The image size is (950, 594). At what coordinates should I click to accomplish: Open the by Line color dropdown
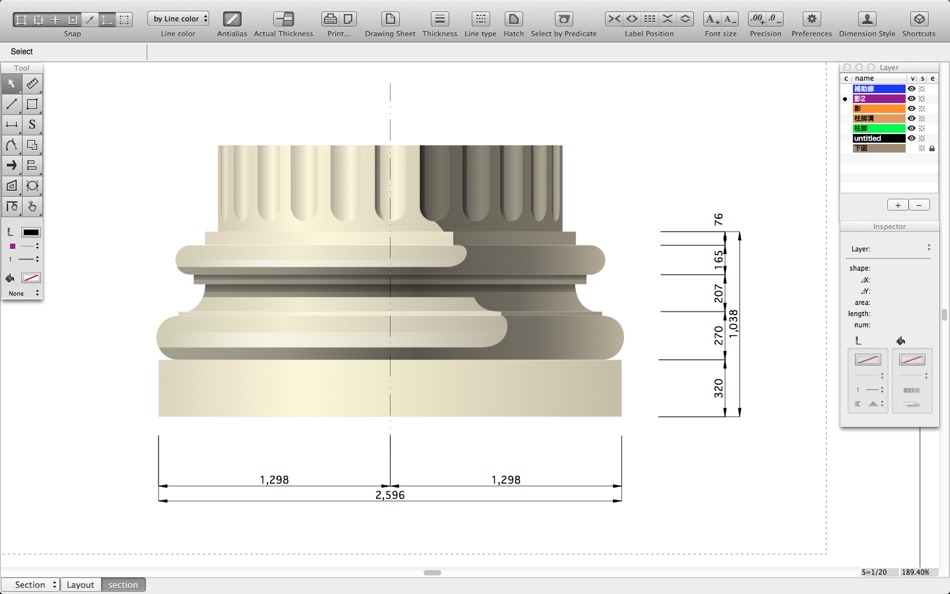point(178,19)
